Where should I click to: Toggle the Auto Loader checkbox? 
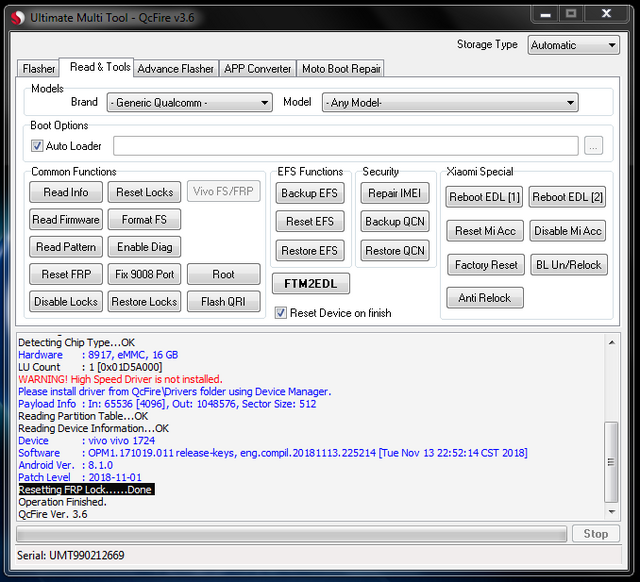click(x=37, y=146)
